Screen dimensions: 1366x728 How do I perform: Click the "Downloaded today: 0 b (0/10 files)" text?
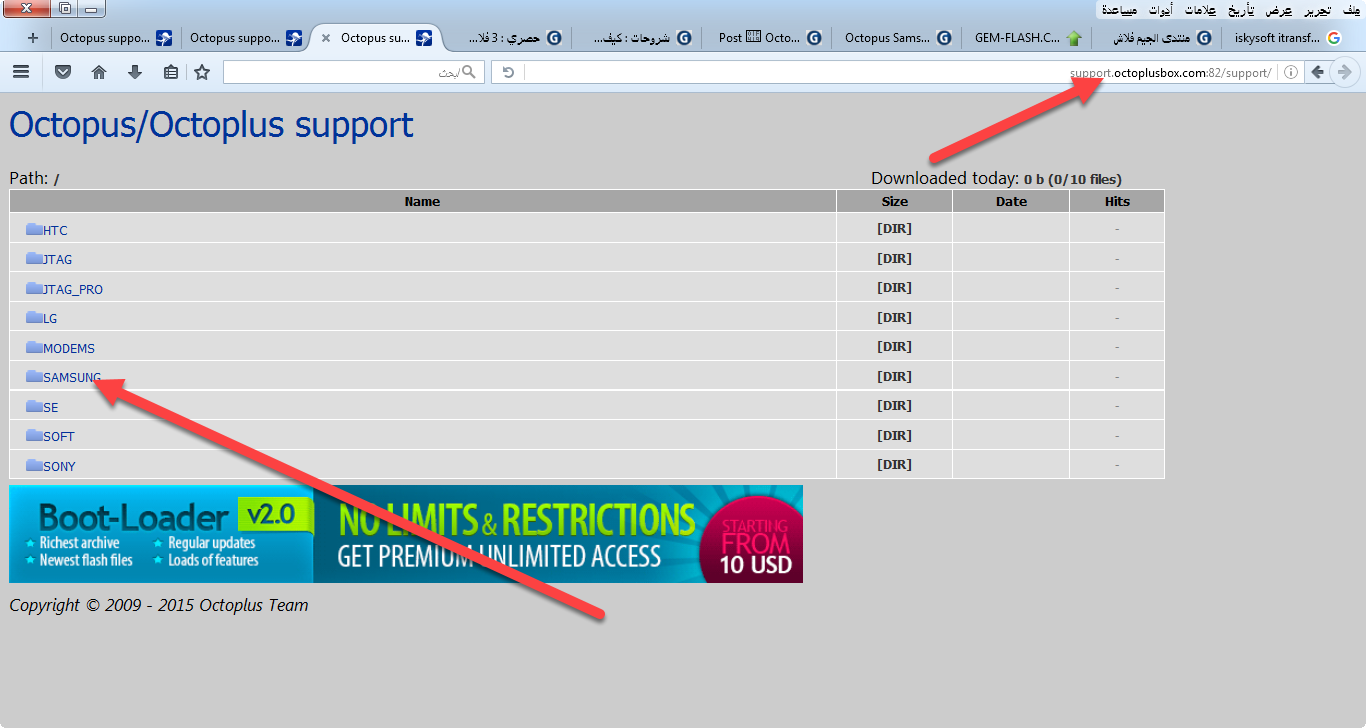click(x=996, y=179)
